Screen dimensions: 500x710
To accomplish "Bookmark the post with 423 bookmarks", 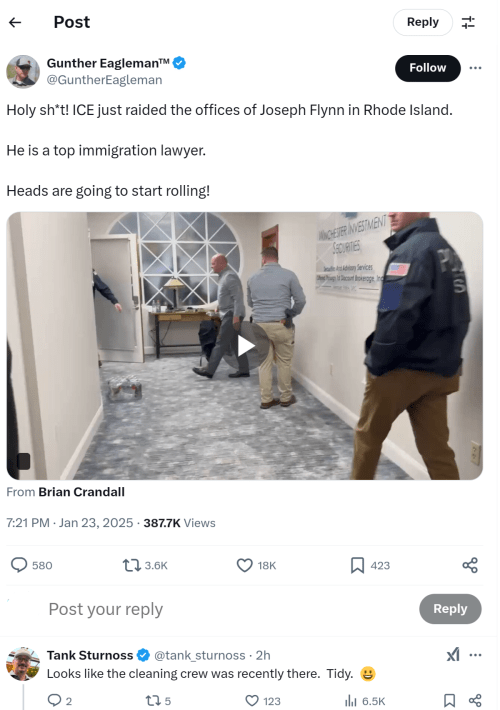I will pyautogui.click(x=357, y=565).
